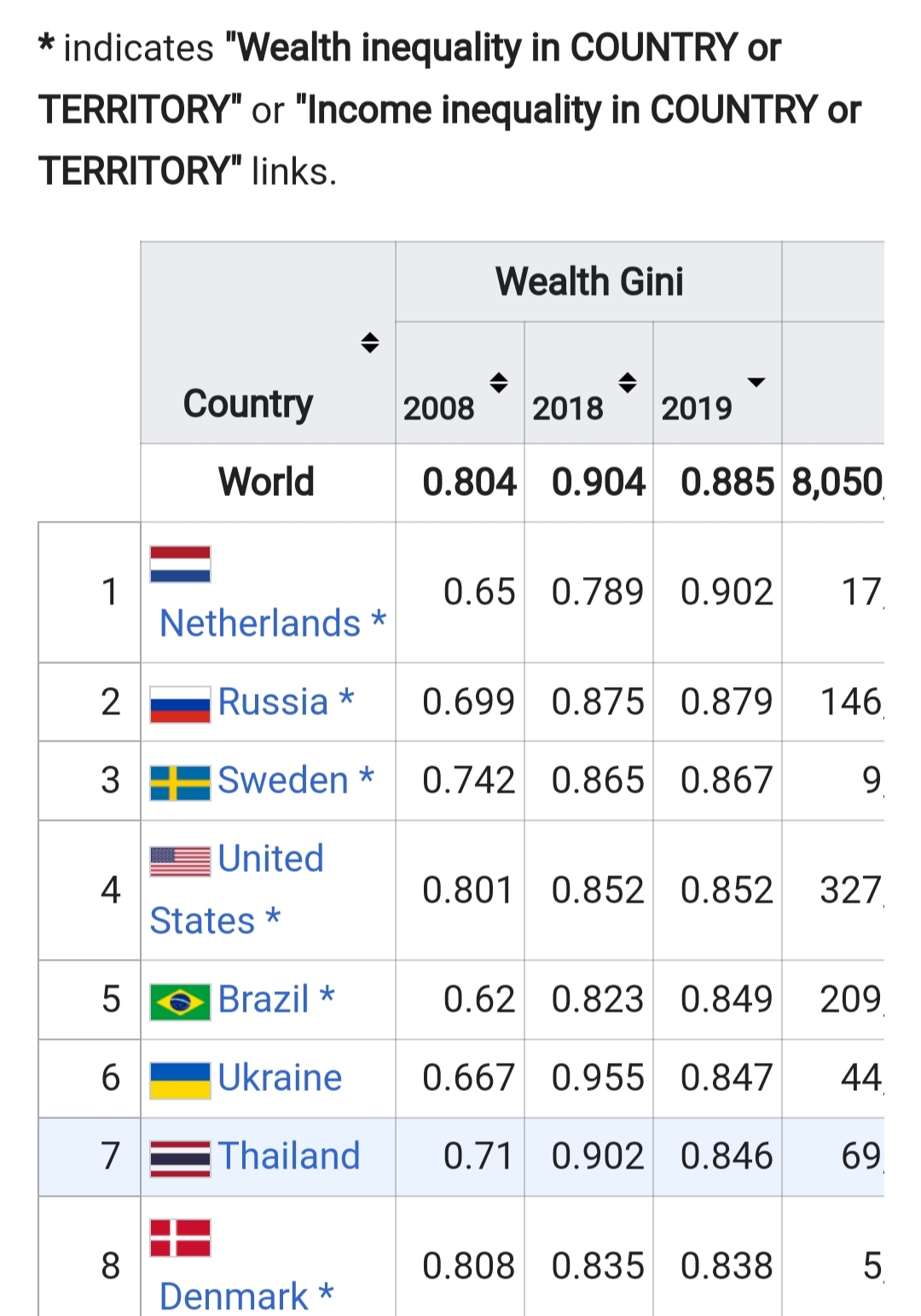This screenshot has width=921, height=1316.
Task: Click the Denmark flag icon
Action: [x=180, y=1238]
